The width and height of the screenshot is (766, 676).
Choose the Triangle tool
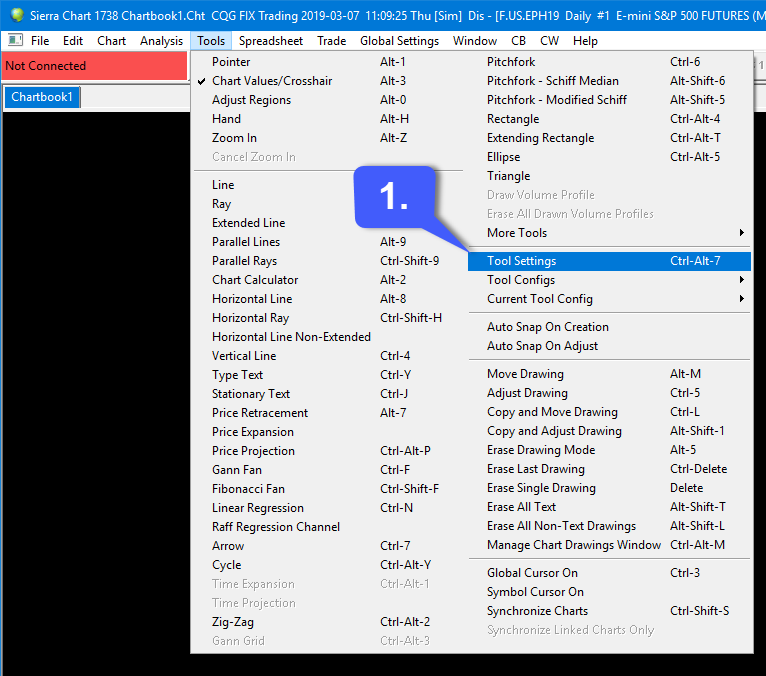click(x=609, y=176)
